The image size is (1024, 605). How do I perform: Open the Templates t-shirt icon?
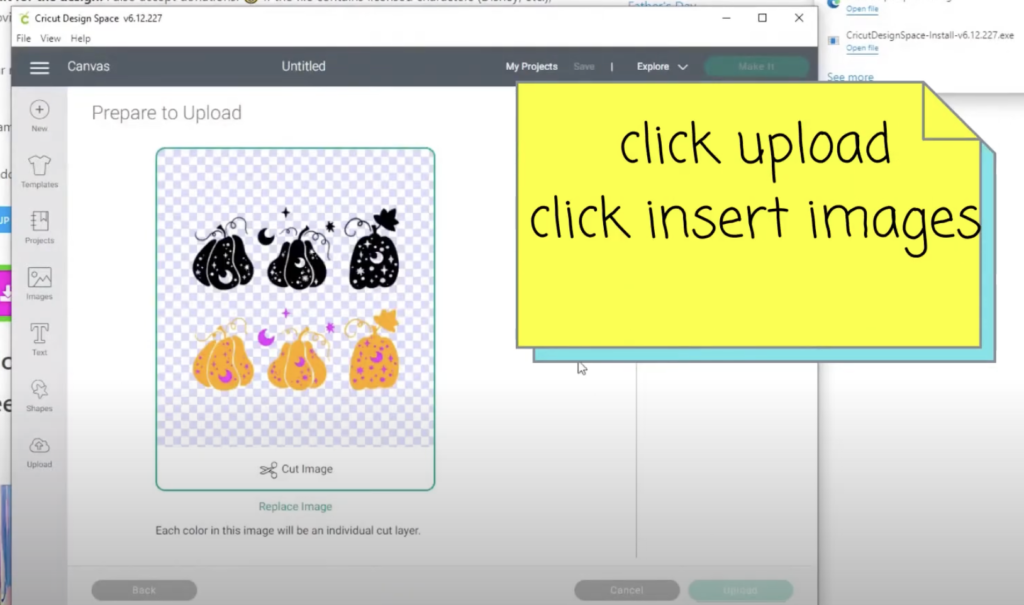click(39, 166)
